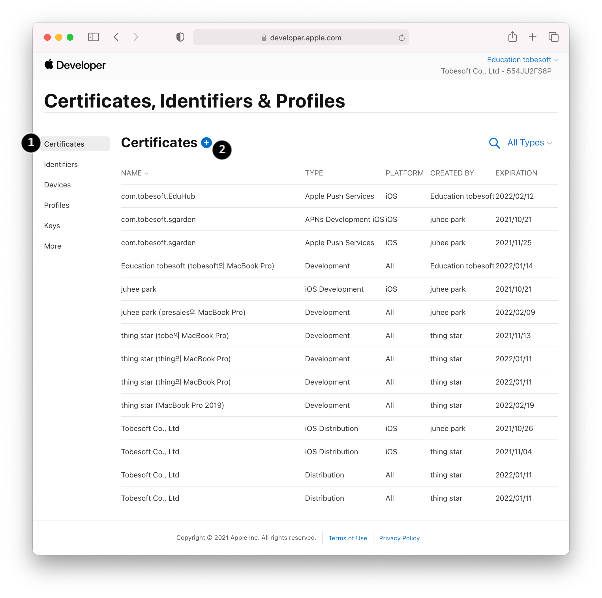
Task: Select Certificates in the sidebar
Action: 75,144
